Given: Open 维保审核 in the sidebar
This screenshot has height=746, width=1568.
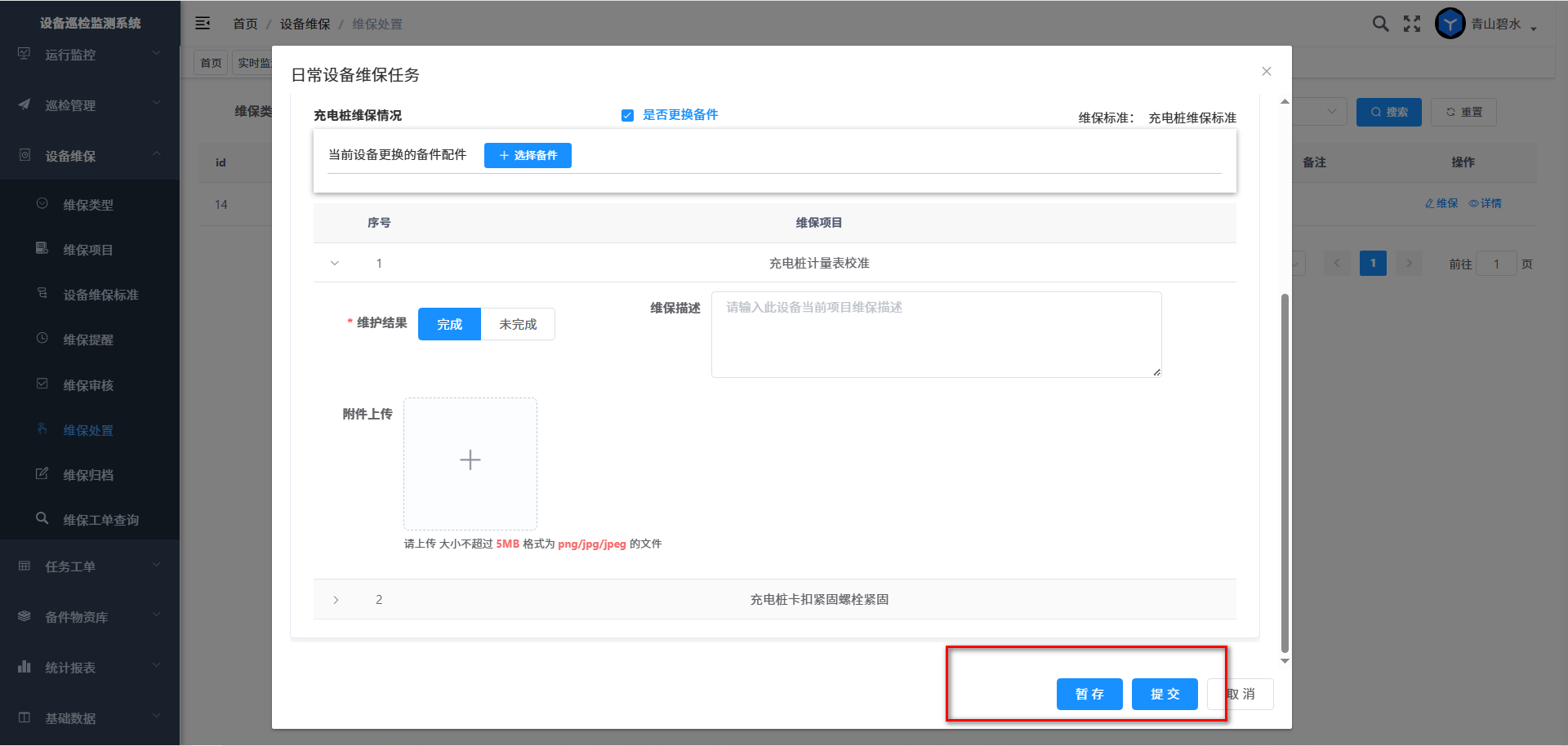Looking at the screenshot, I should [88, 385].
